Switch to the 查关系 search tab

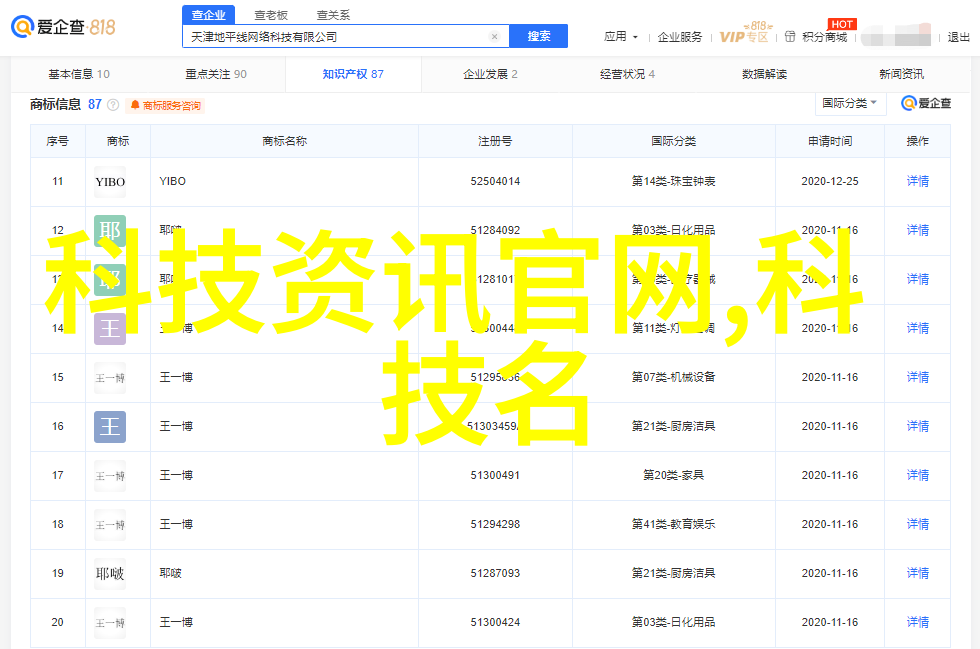[x=334, y=15]
